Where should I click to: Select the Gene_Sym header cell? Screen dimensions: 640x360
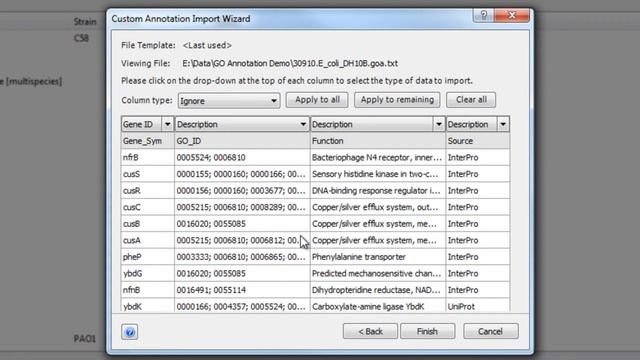147,141
